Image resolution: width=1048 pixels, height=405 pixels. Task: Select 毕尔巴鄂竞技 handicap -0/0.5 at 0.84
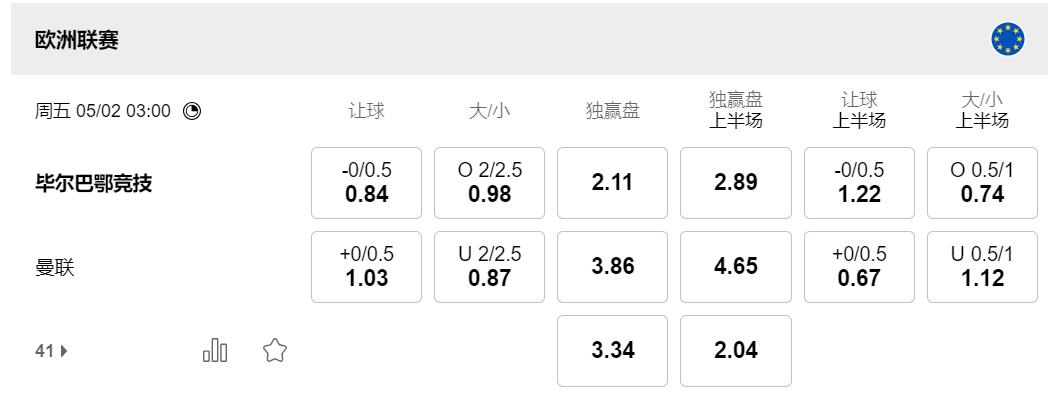coord(366,183)
